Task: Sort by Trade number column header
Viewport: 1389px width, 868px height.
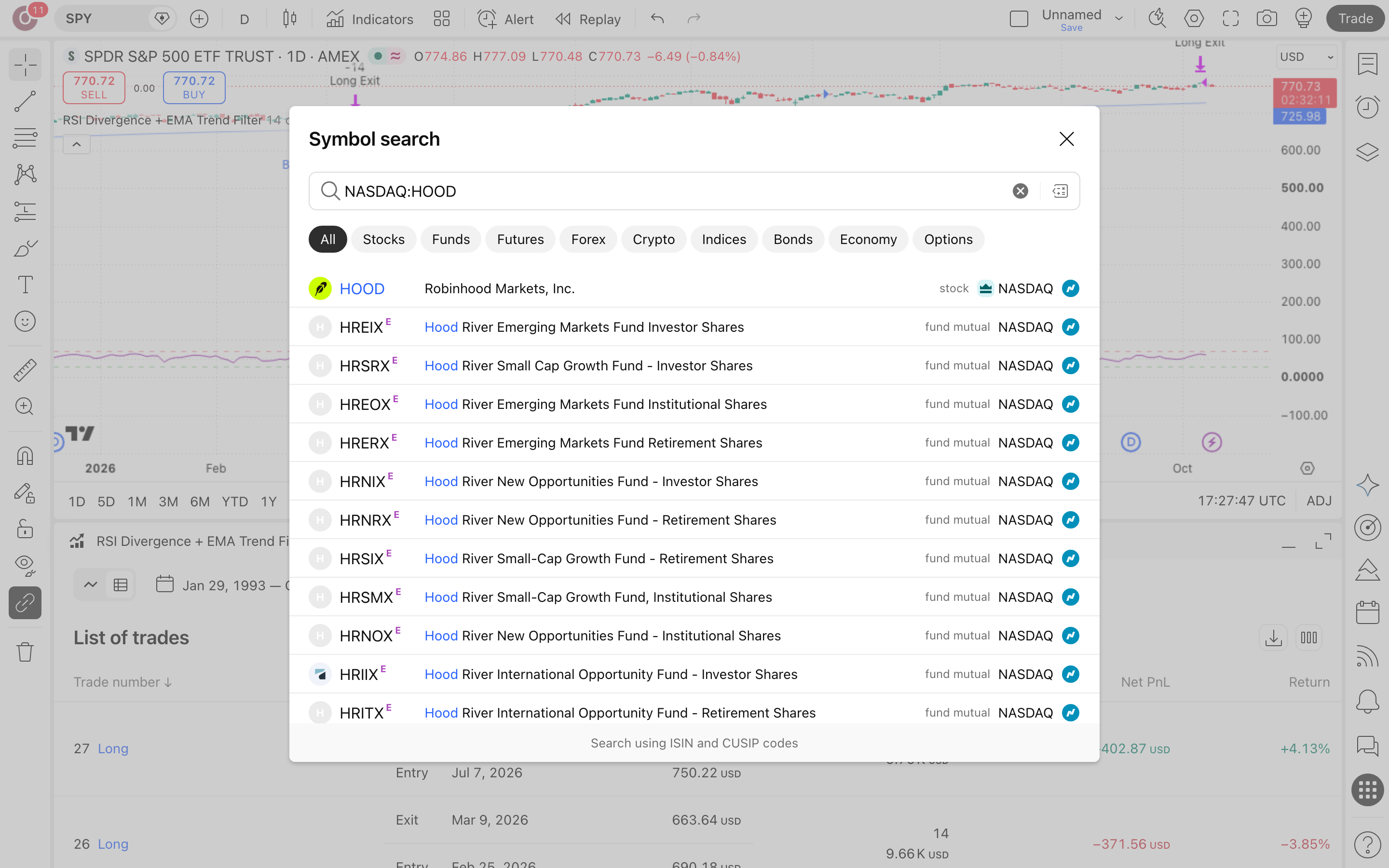Action: tap(122, 682)
